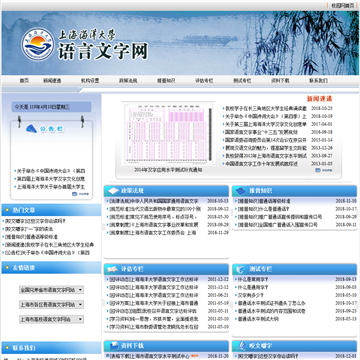Open the news item dated 2018-10-23
This screenshot has width=360, height=360.
[x=266, y=108]
